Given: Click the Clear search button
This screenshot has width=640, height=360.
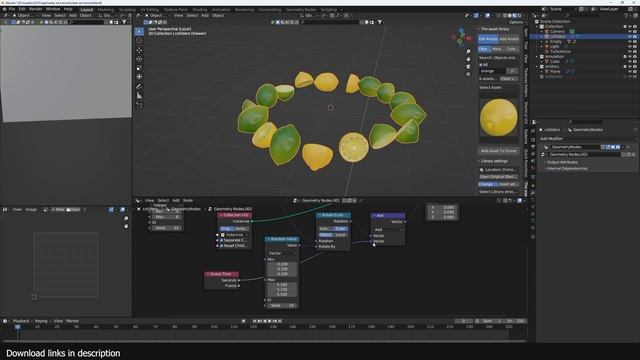Looking at the screenshot, I should click(509, 78).
